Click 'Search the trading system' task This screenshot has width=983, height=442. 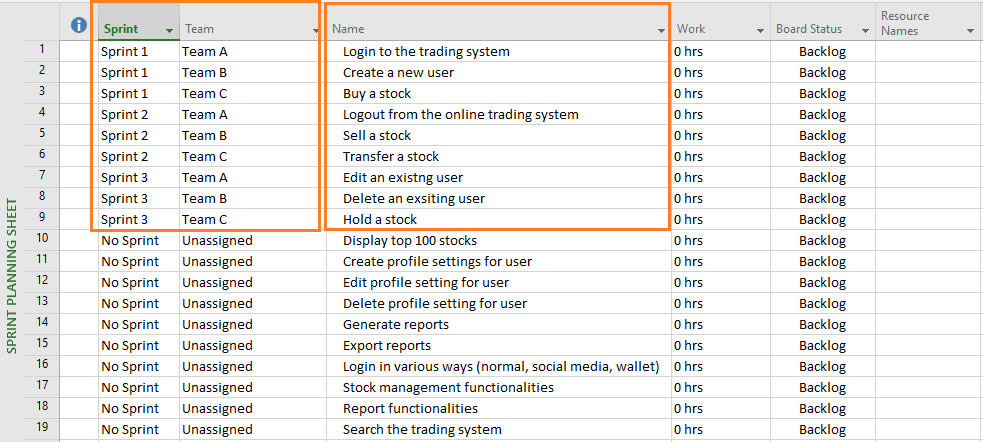[x=422, y=429]
